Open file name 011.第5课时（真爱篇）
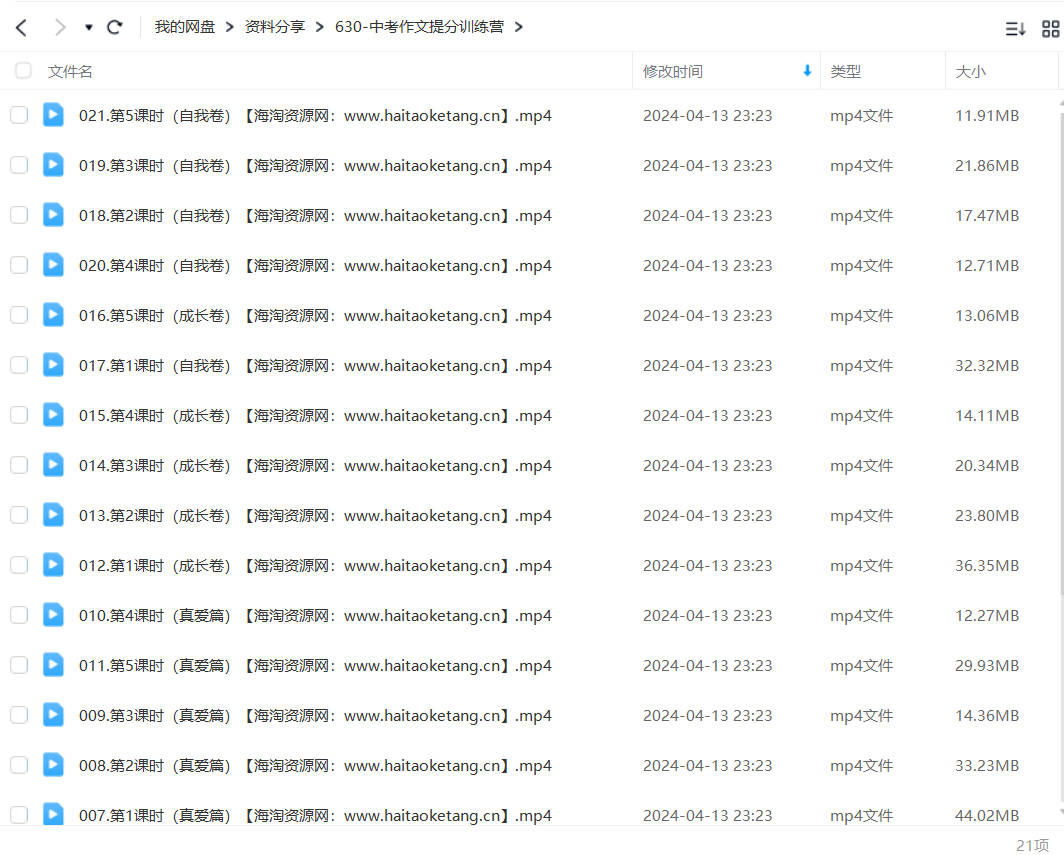 click(x=315, y=666)
